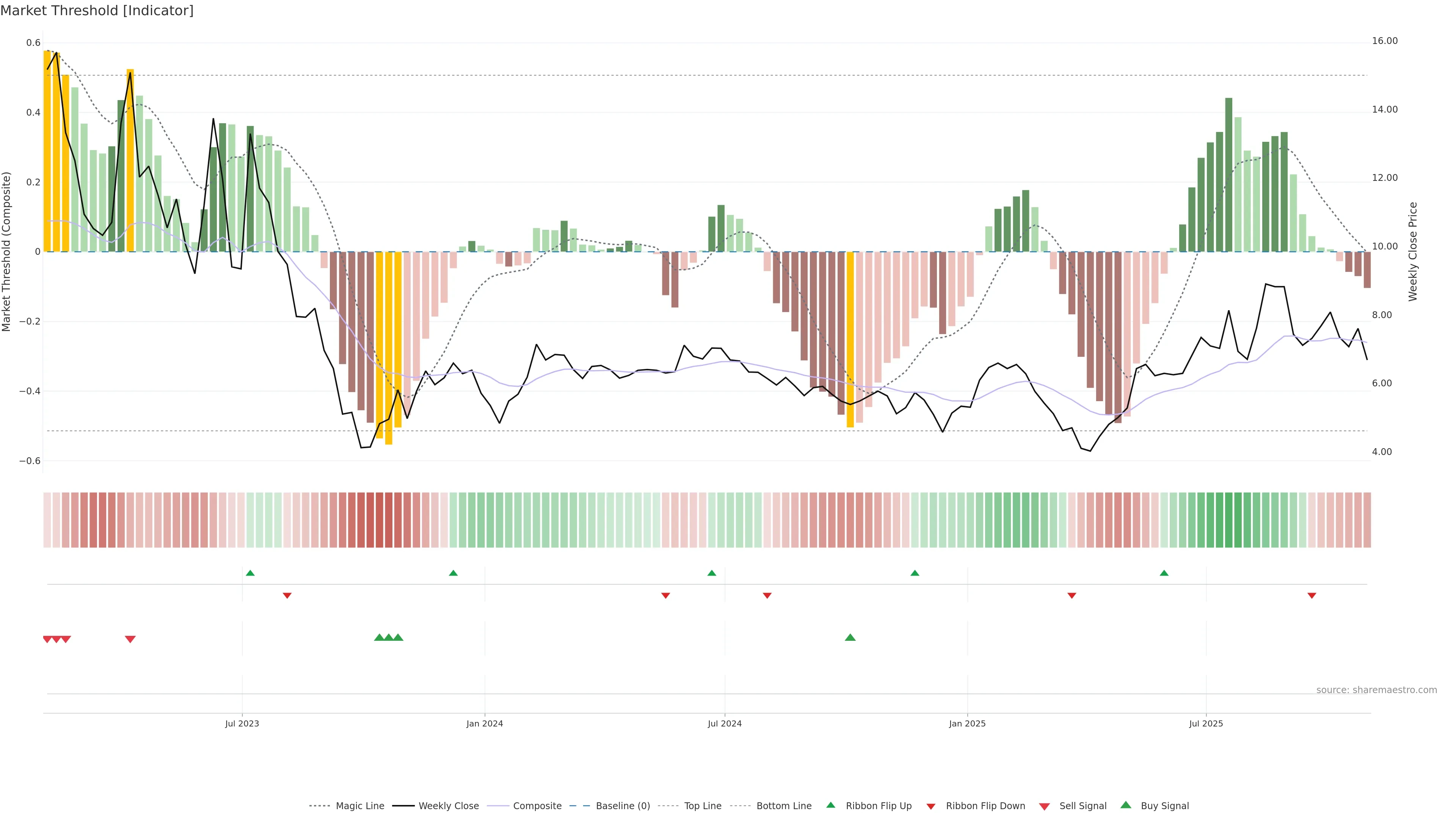The image size is (1456, 819).
Task: Click the Baseline (0) legend item
Action: [622, 806]
